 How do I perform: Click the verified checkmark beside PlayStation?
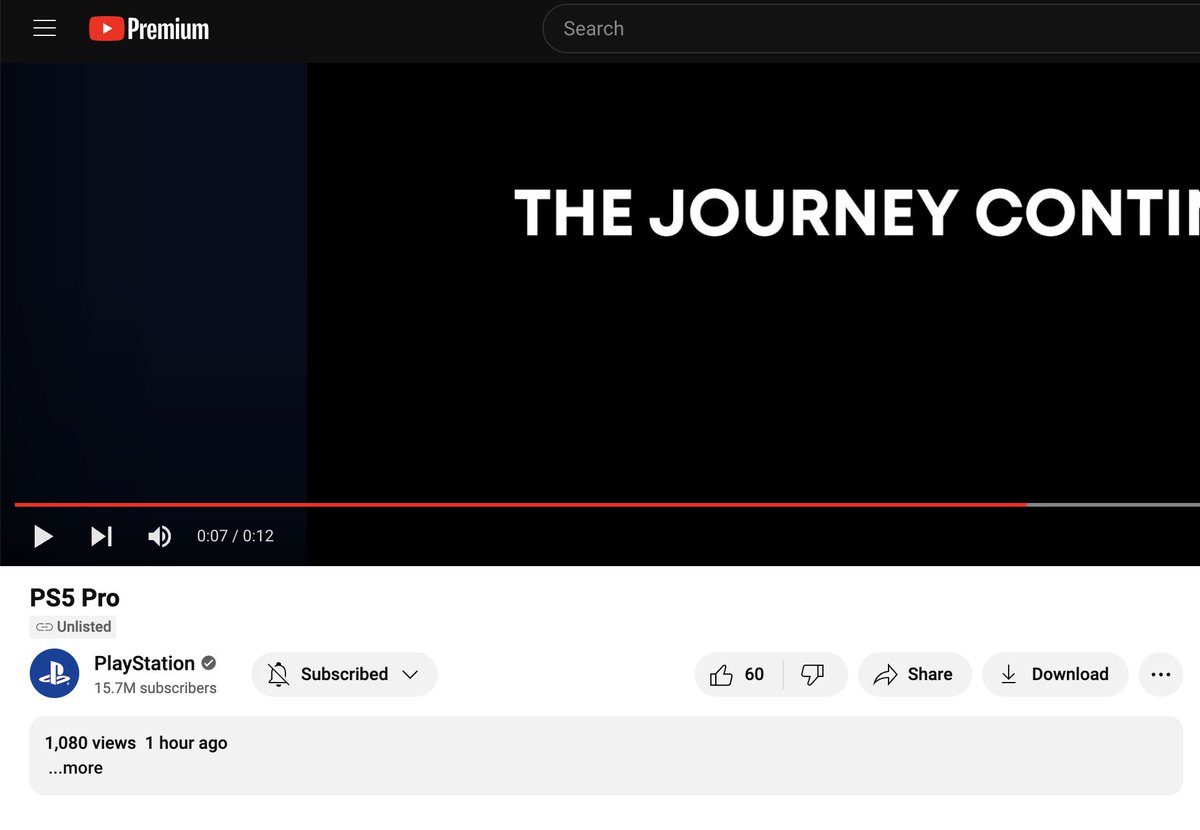pyautogui.click(x=209, y=663)
